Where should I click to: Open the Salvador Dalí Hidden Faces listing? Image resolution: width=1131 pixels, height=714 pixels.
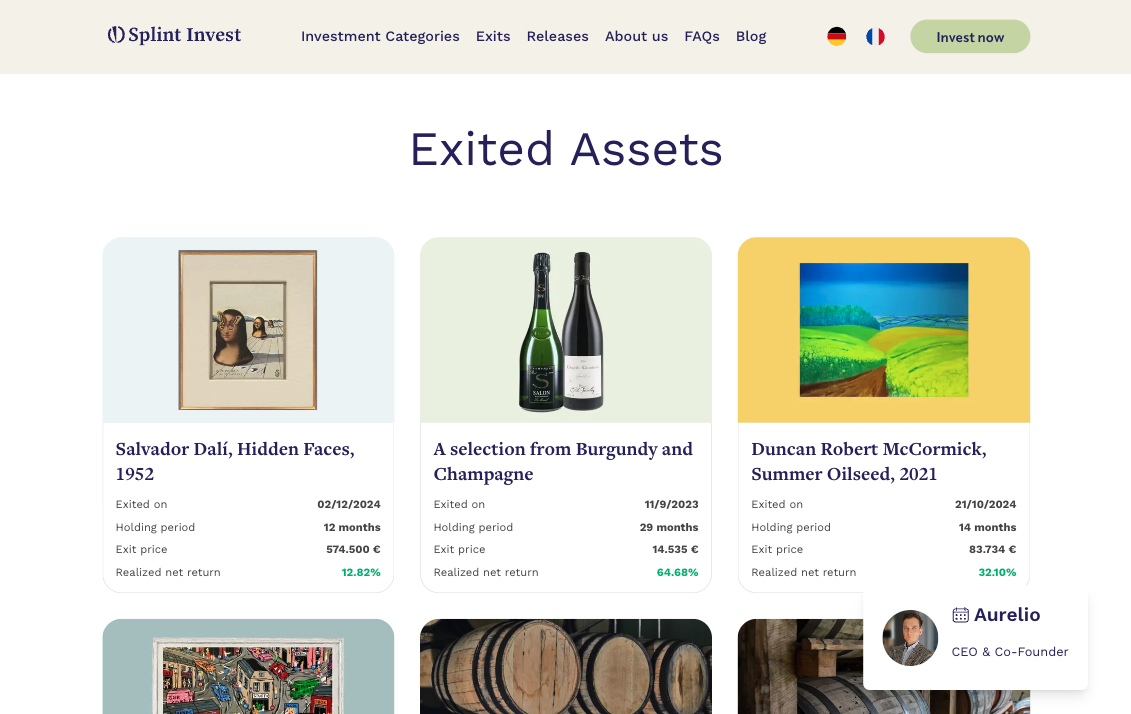point(236,461)
